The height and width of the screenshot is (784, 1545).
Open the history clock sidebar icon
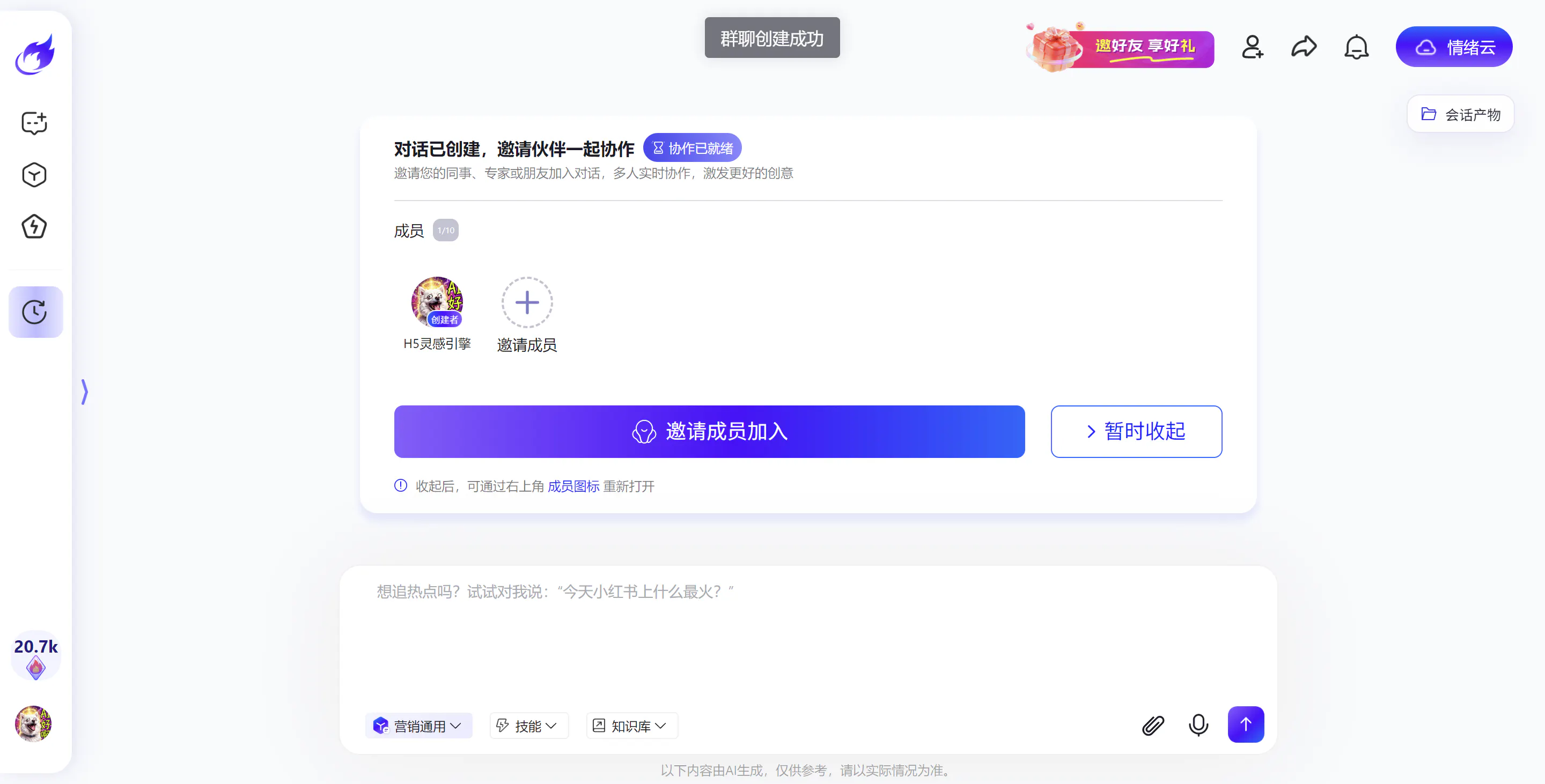35,312
